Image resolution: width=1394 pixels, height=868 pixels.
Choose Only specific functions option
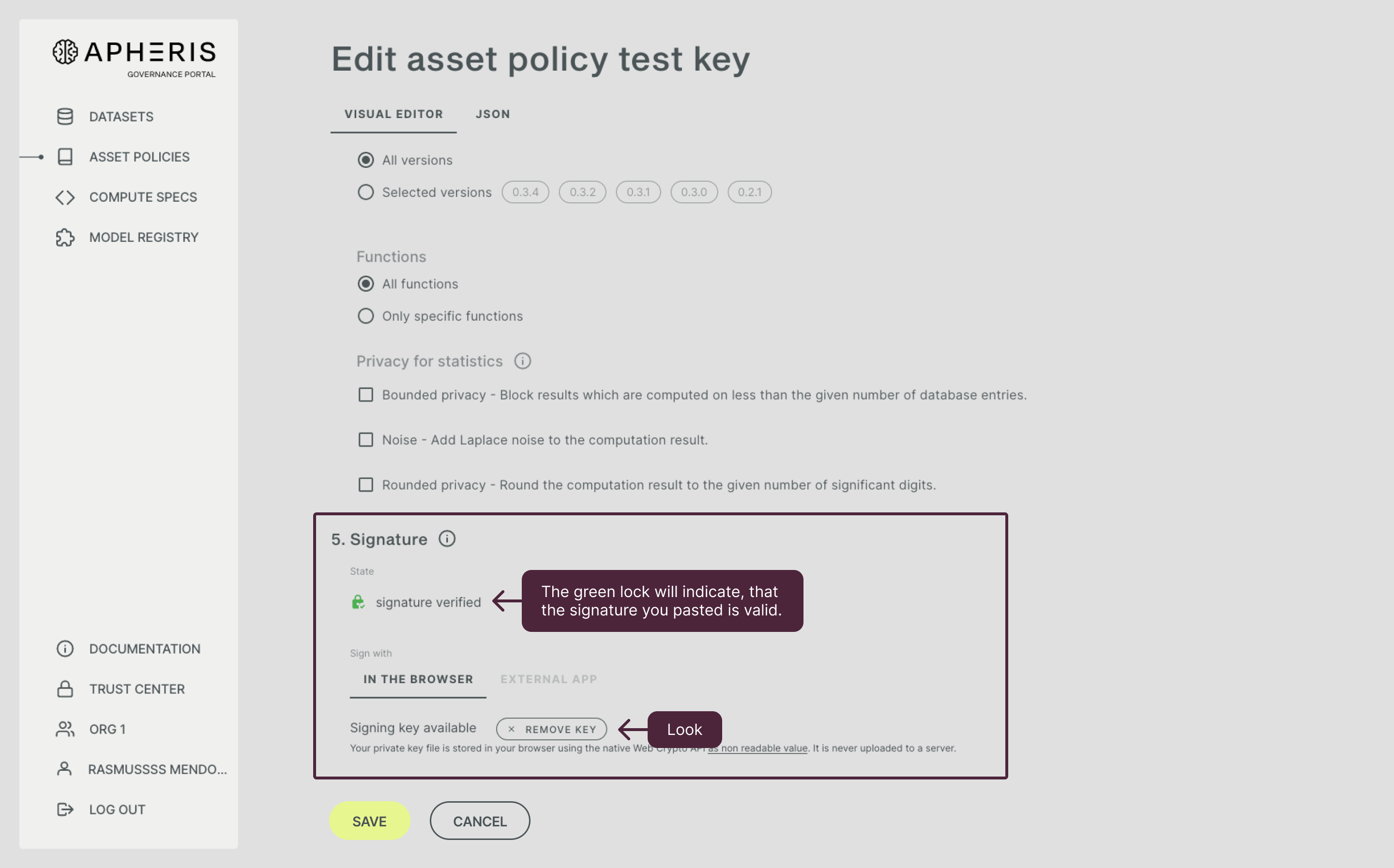(366, 316)
